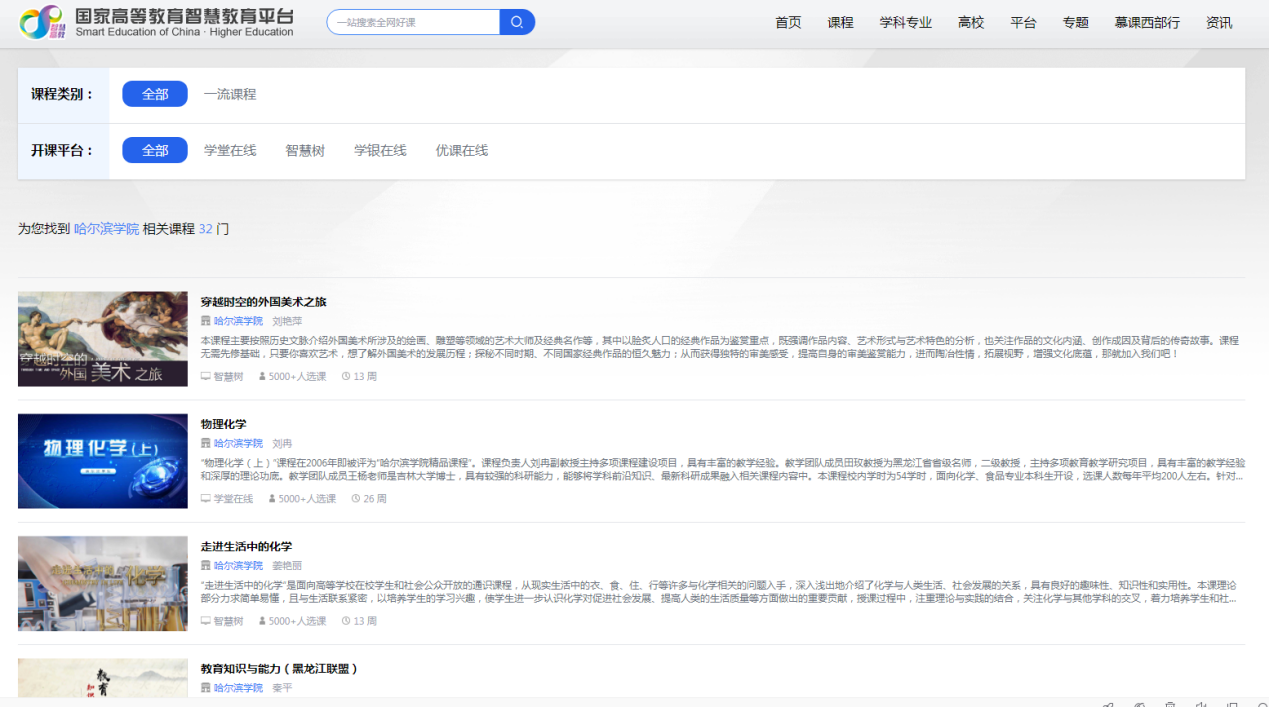Screen dimensions: 1269x707
Task: Choose 优课在线 platform filter
Action: [462, 150]
